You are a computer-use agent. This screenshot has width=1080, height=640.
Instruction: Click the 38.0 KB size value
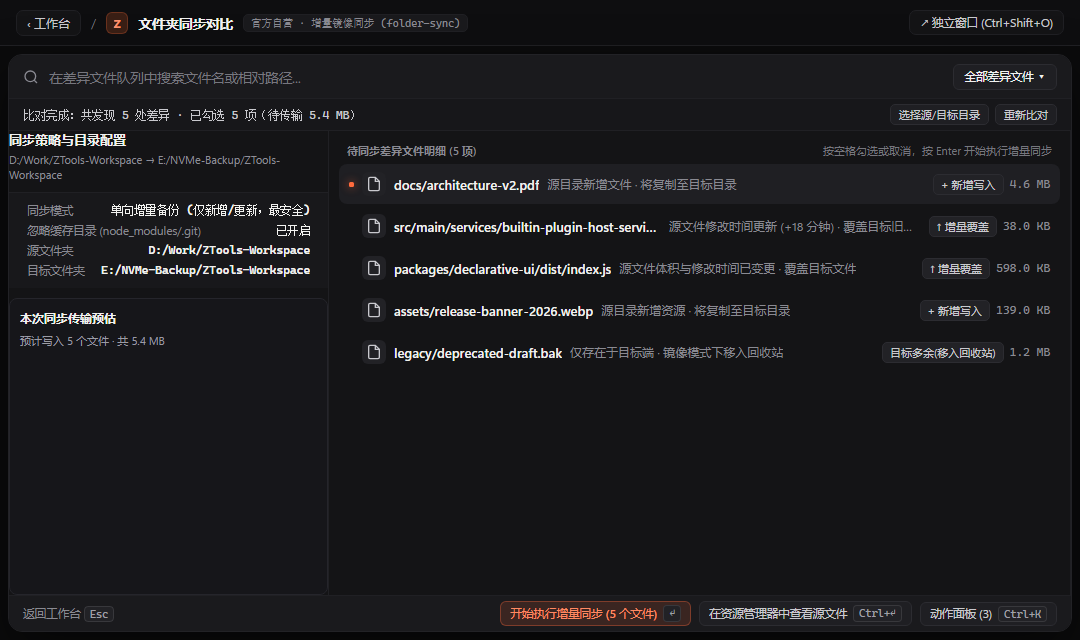click(1026, 226)
